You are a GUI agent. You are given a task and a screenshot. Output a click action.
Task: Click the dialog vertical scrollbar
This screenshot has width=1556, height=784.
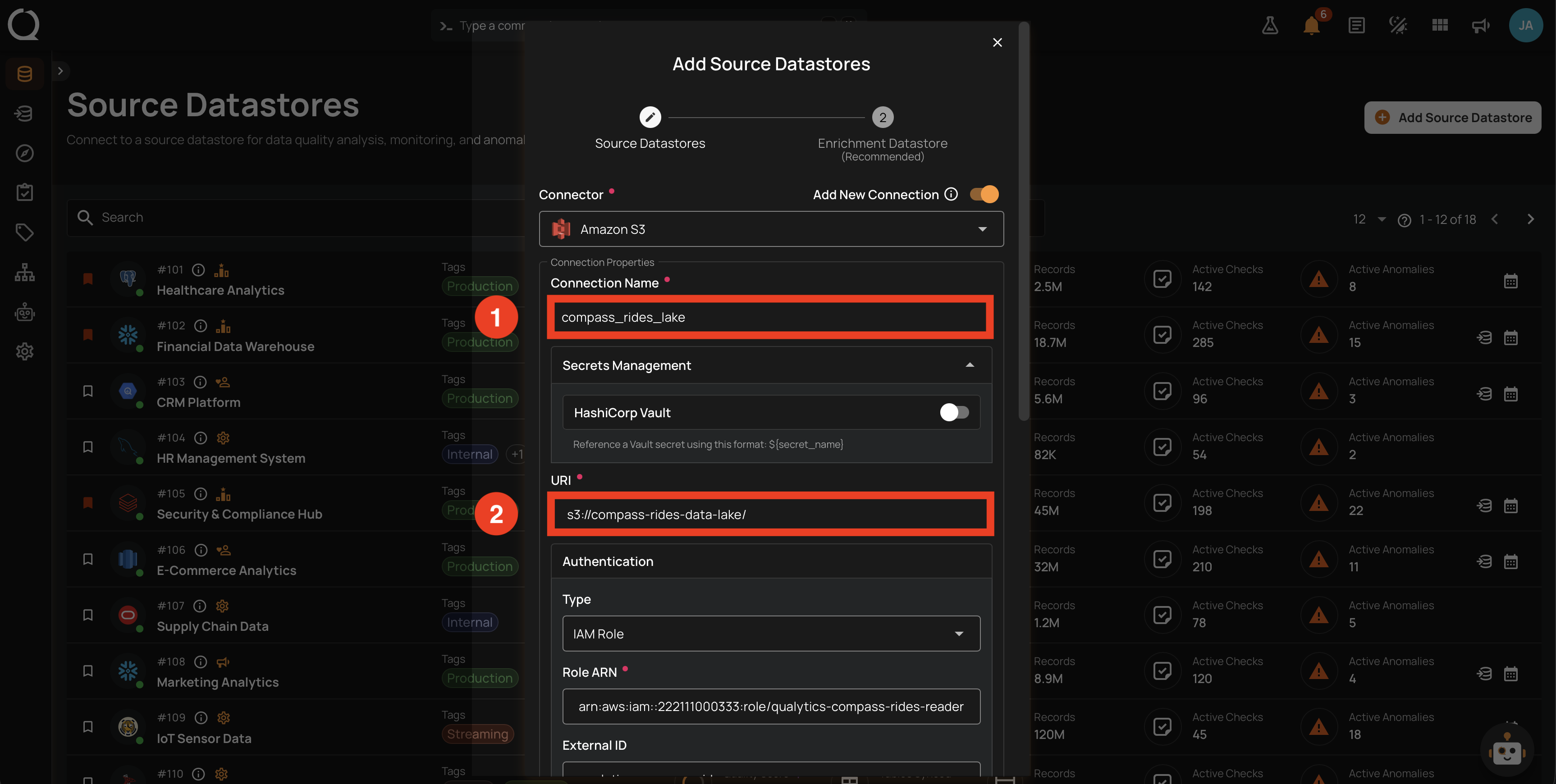1023,221
